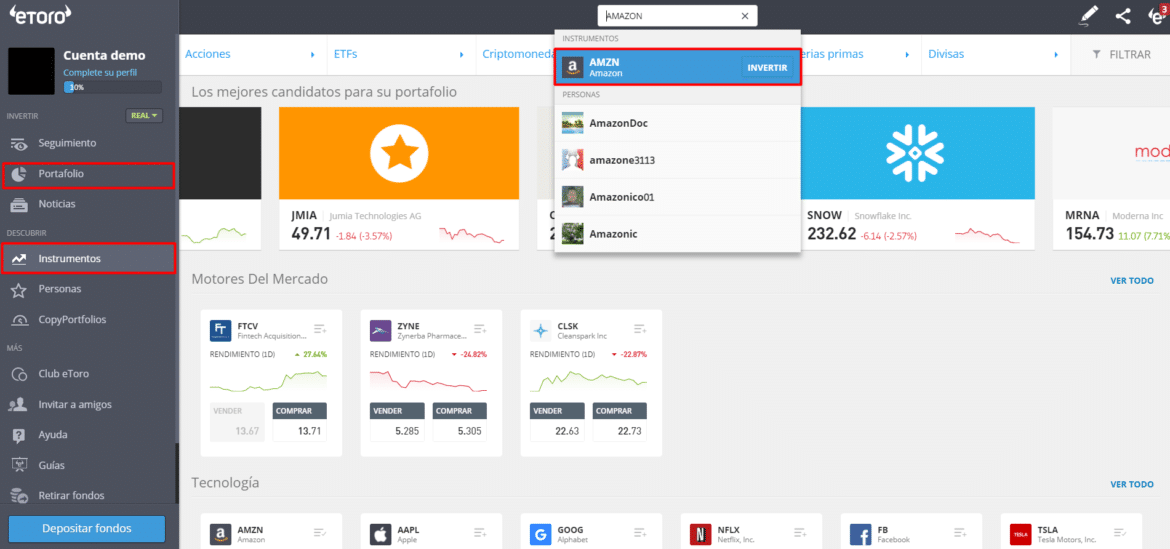The image size is (1170, 549).
Task: Click the profile completion progress bar
Action: 100,87
